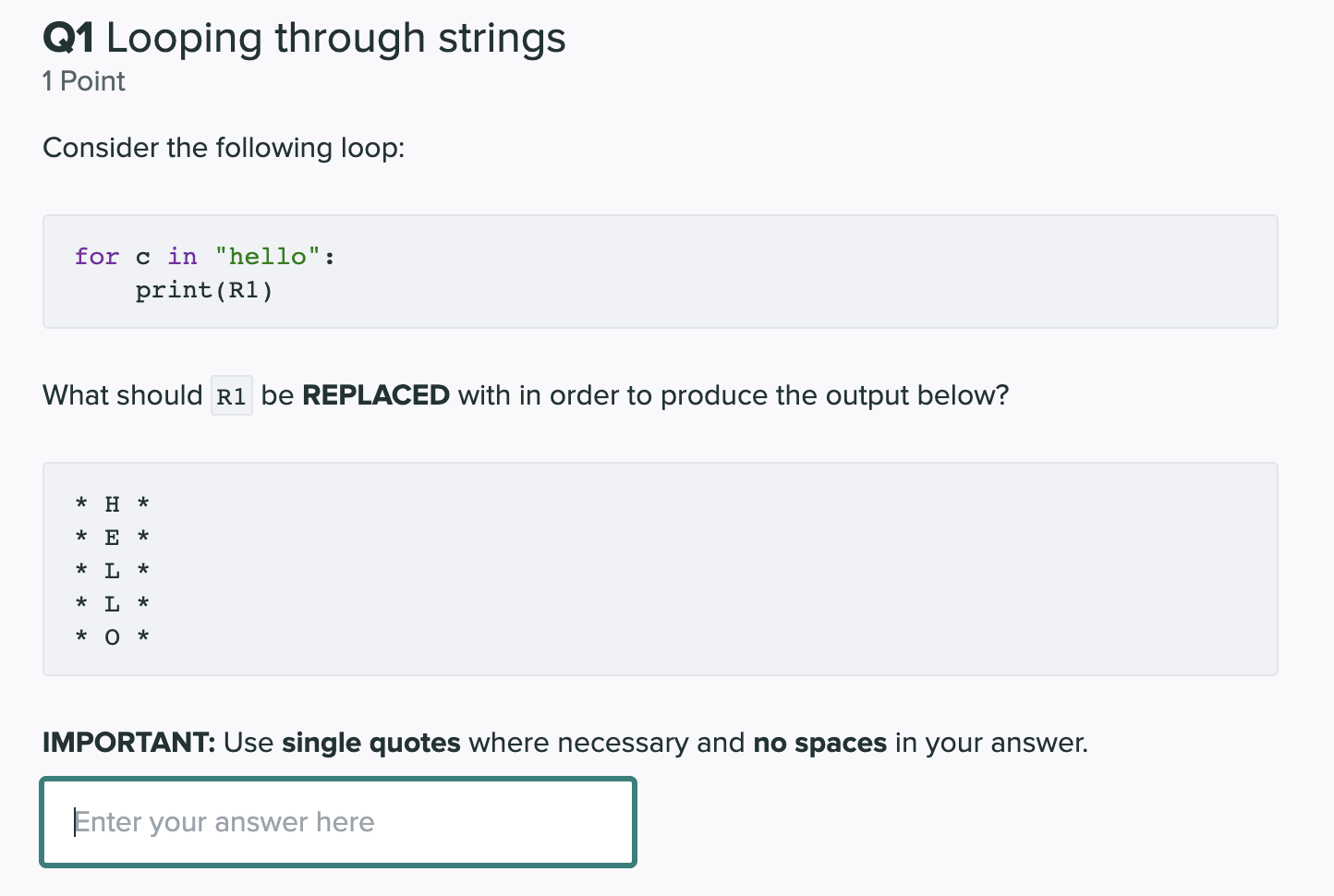Image resolution: width=1334 pixels, height=896 pixels.
Task: Click the word 'for' in the code
Action: (96, 257)
